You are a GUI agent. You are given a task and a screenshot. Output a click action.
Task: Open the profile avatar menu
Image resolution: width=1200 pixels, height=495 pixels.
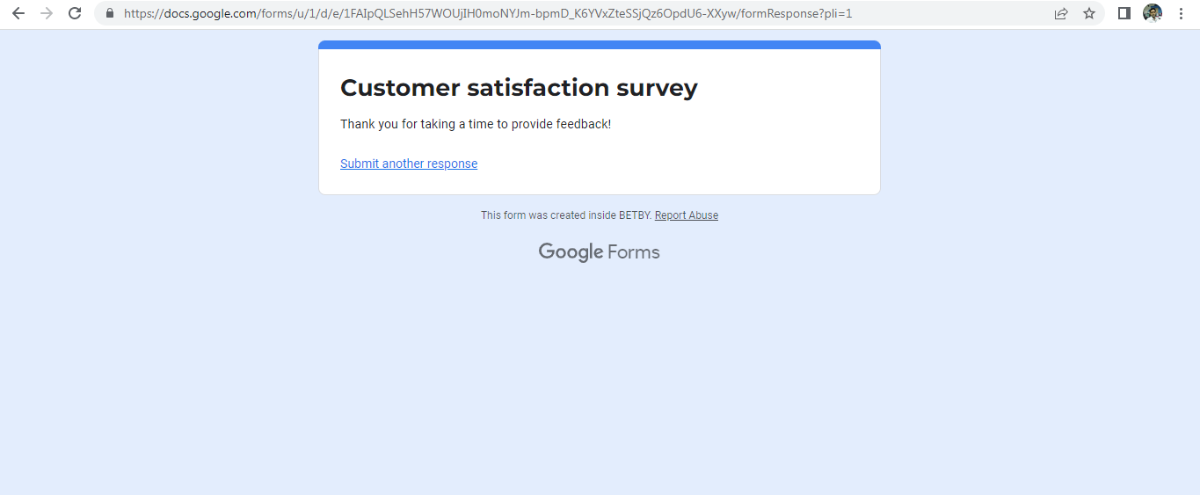tap(1152, 14)
